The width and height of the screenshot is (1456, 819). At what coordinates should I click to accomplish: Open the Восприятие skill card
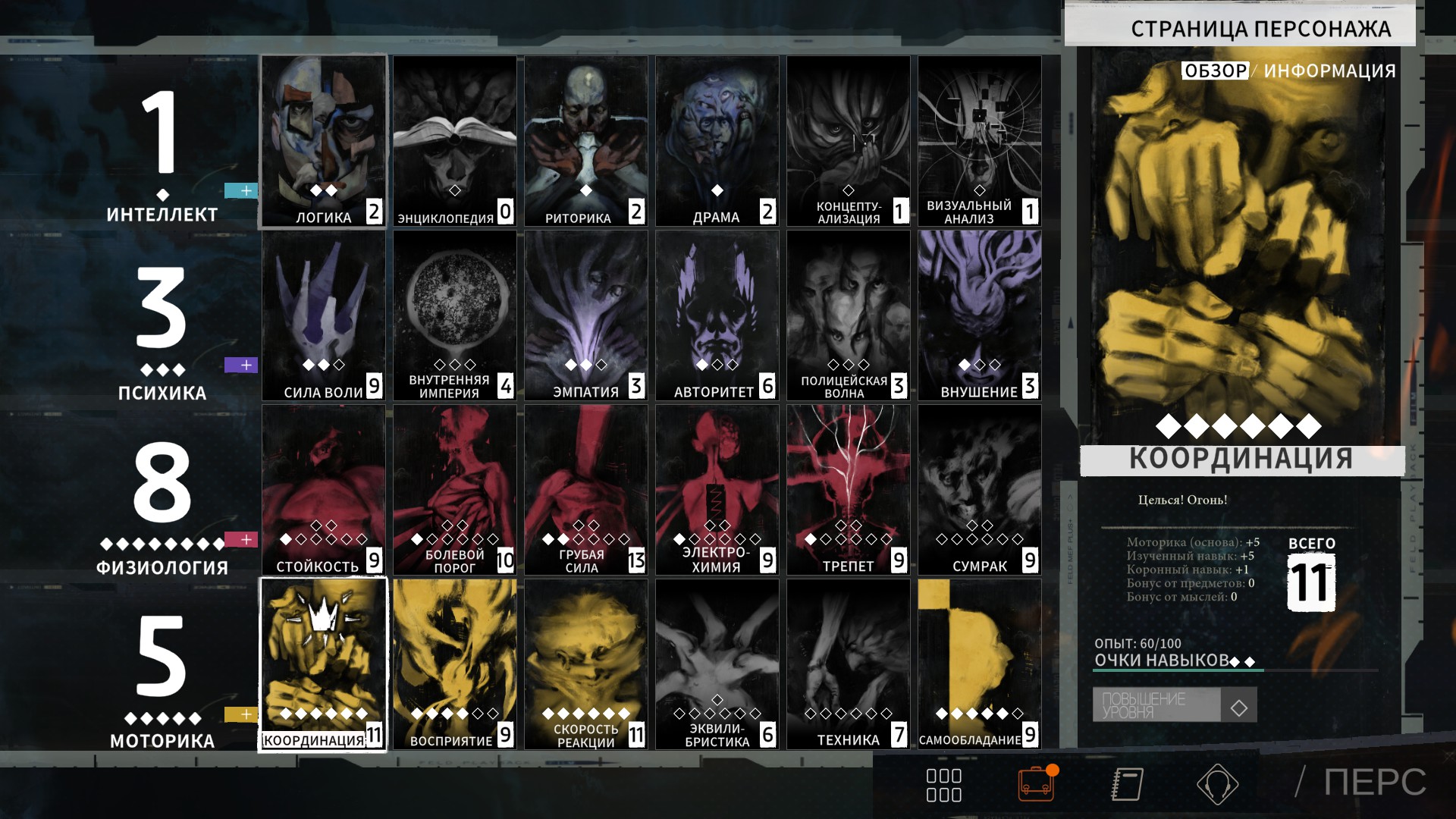pos(455,664)
